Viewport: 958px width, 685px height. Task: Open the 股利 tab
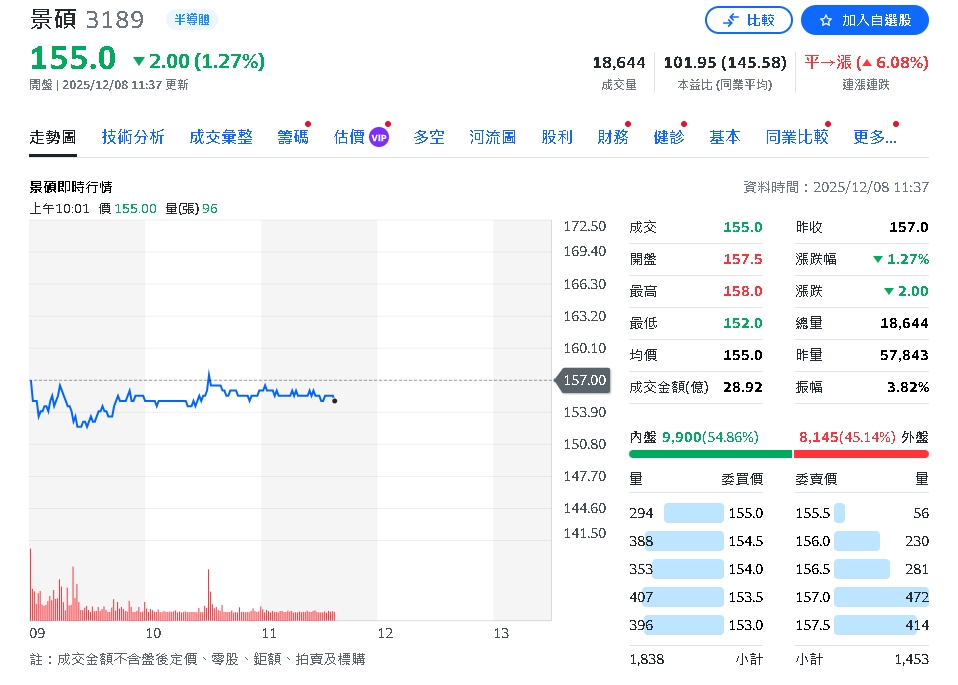557,137
